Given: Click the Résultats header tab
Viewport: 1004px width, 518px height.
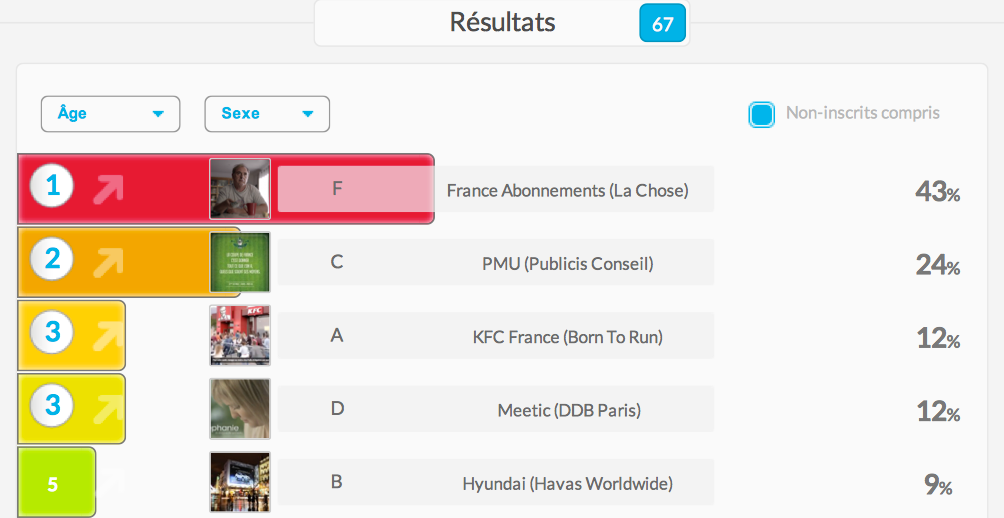Looking at the screenshot, I should (x=502, y=23).
